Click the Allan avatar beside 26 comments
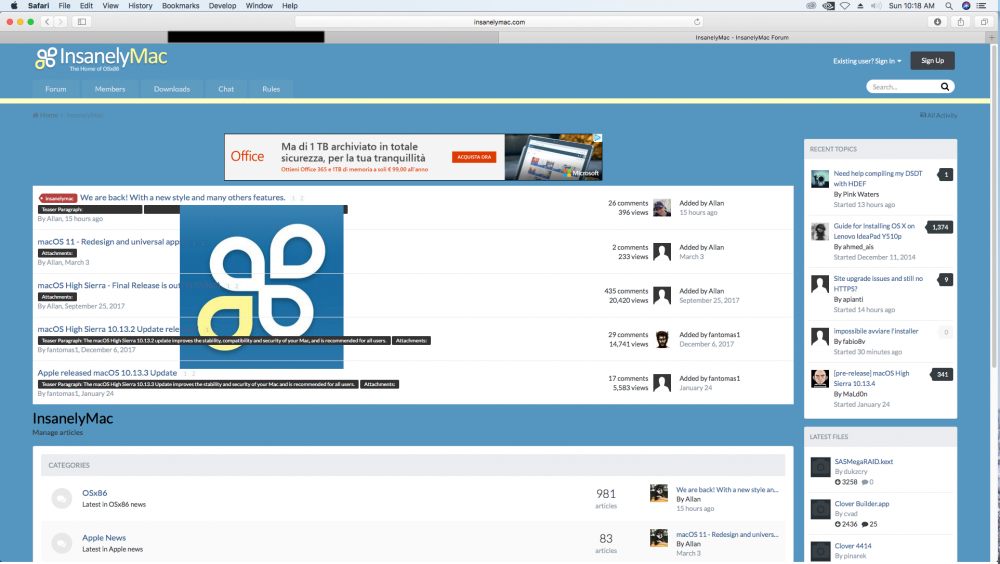Viewport: 1000px width, 564px height. (662, 208)
